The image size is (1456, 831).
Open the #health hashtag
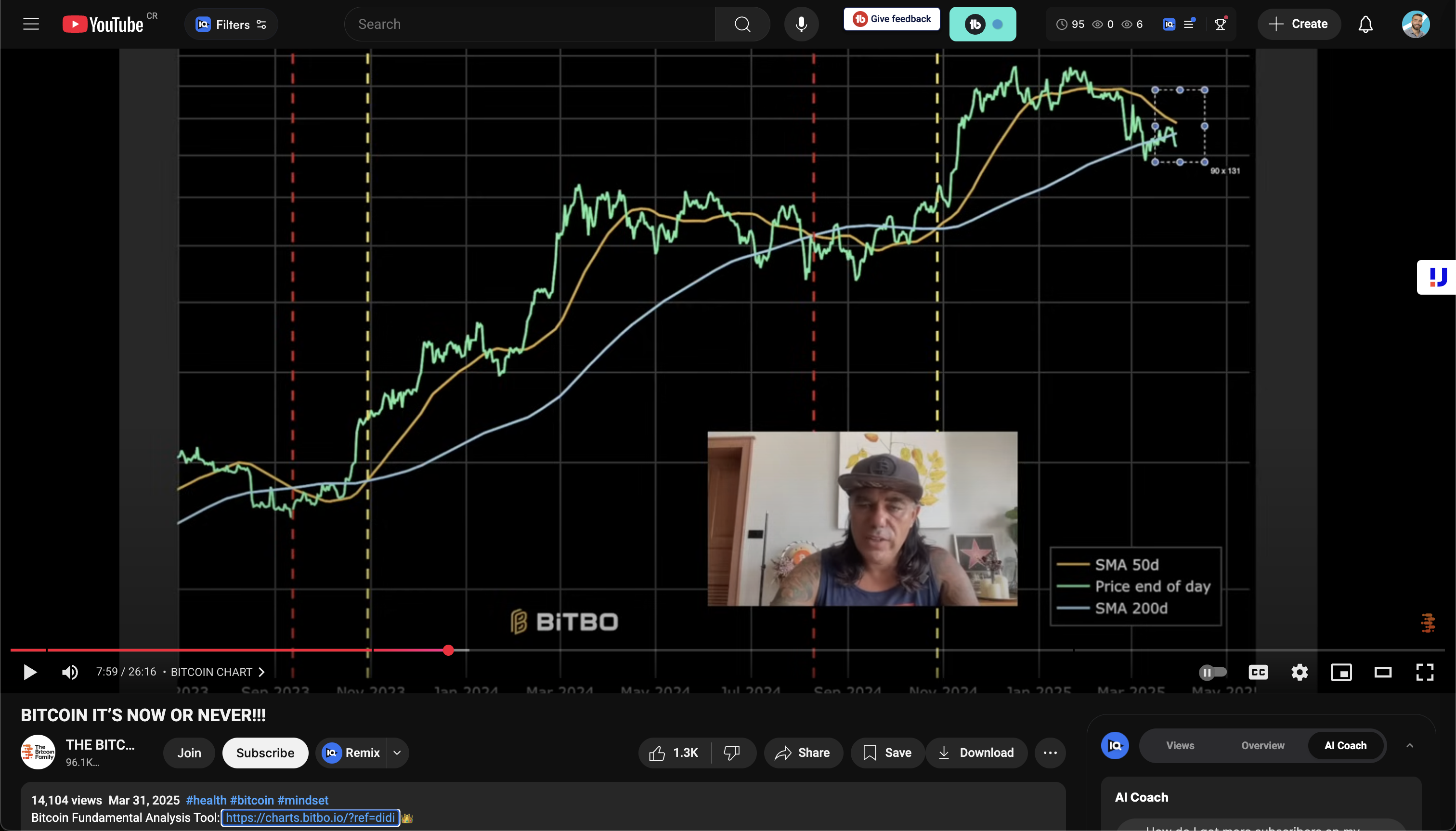pos(206,800)
